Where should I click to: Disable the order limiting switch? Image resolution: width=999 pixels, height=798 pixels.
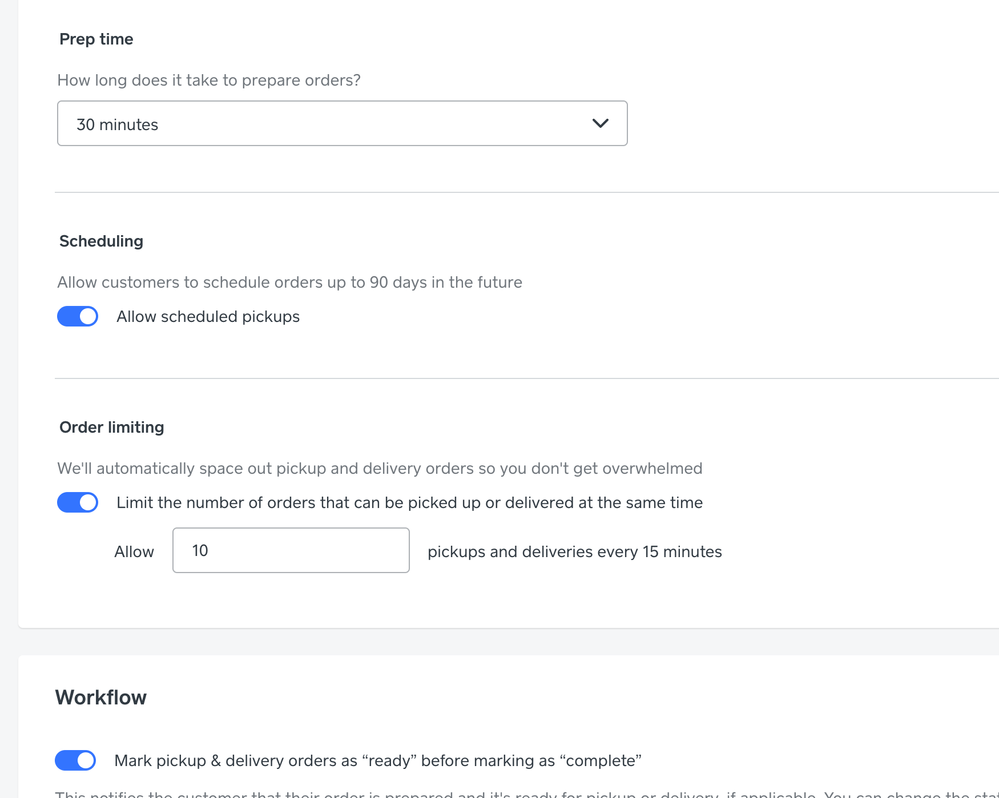(78, 503)
